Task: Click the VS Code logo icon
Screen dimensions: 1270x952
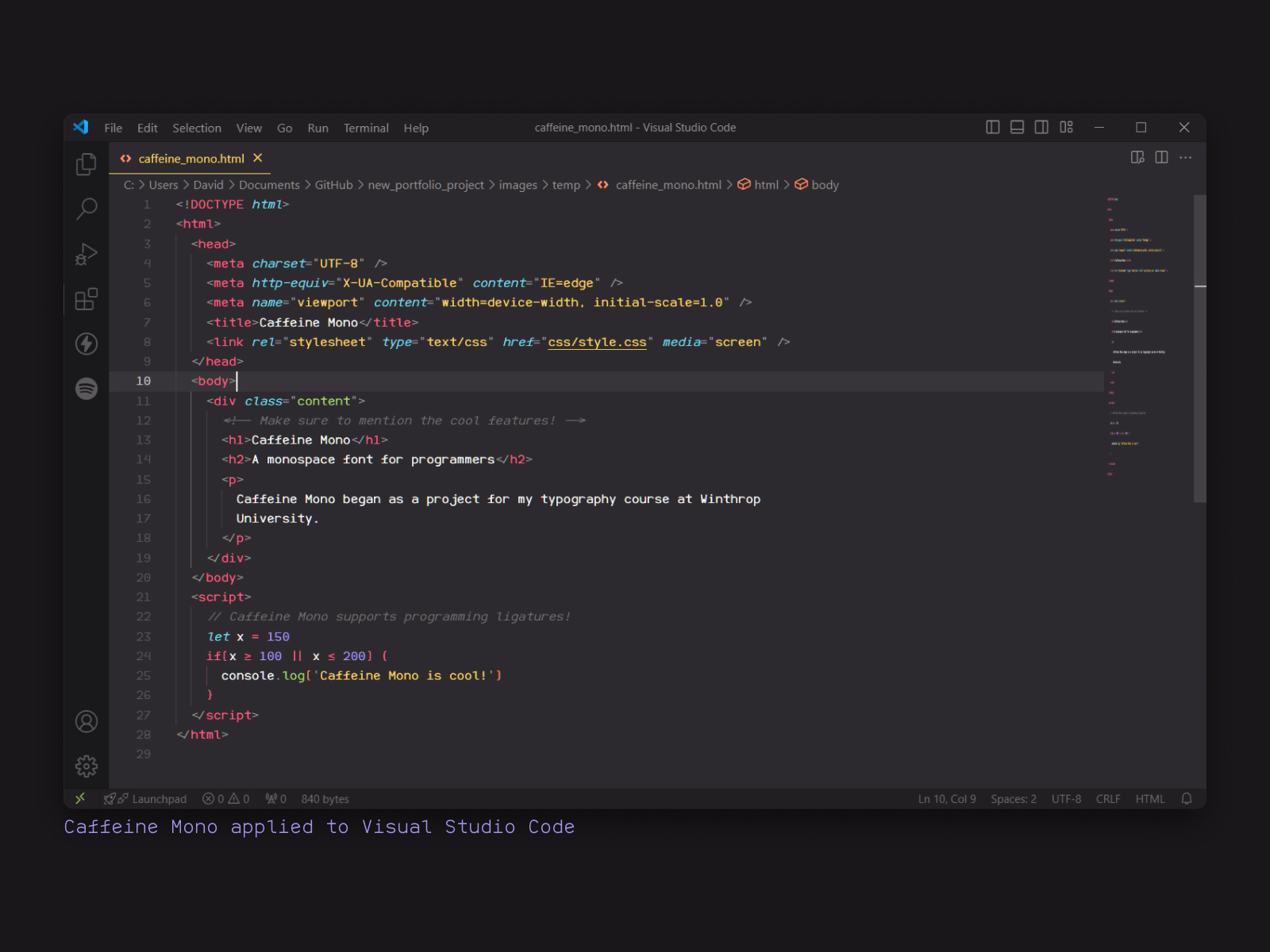Action: click(x=81, y=127)
